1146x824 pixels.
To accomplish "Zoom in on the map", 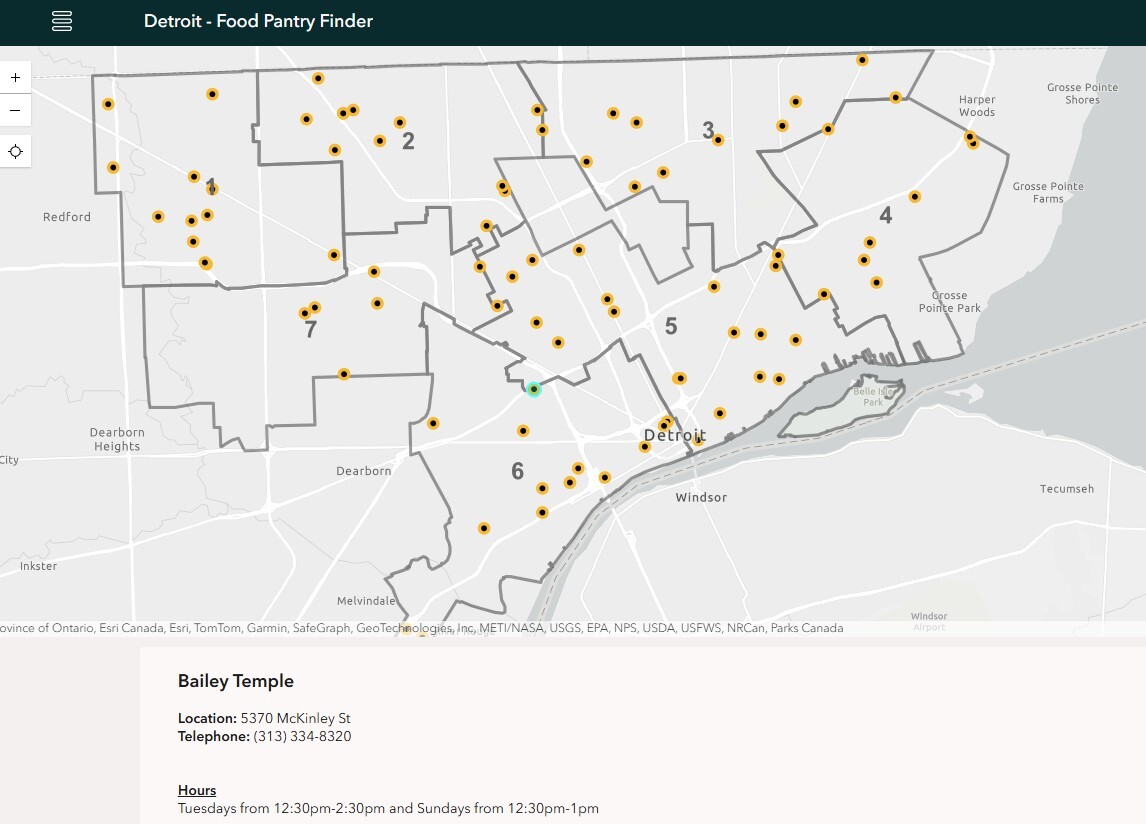I will [15, 77].
